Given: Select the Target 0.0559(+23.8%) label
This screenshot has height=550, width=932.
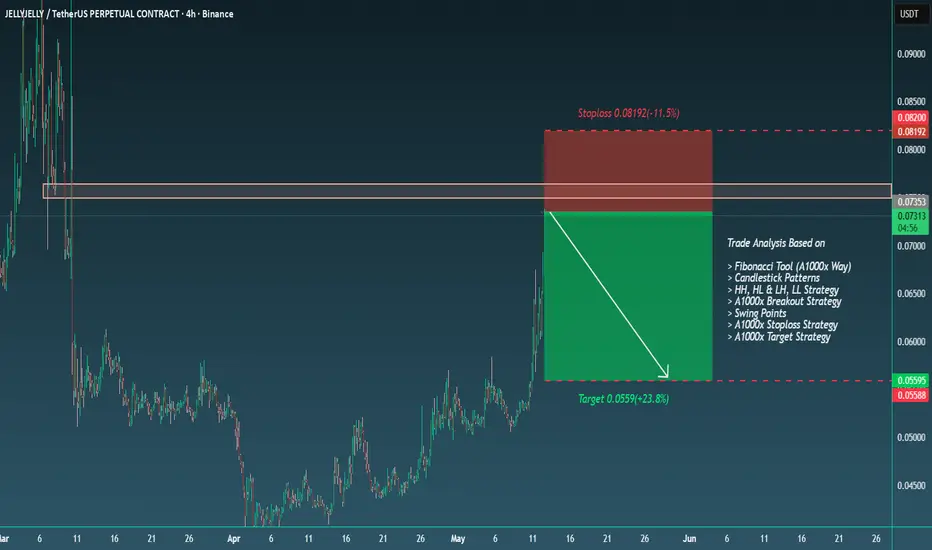Looking at the screenshot, I should coord(624,398).
